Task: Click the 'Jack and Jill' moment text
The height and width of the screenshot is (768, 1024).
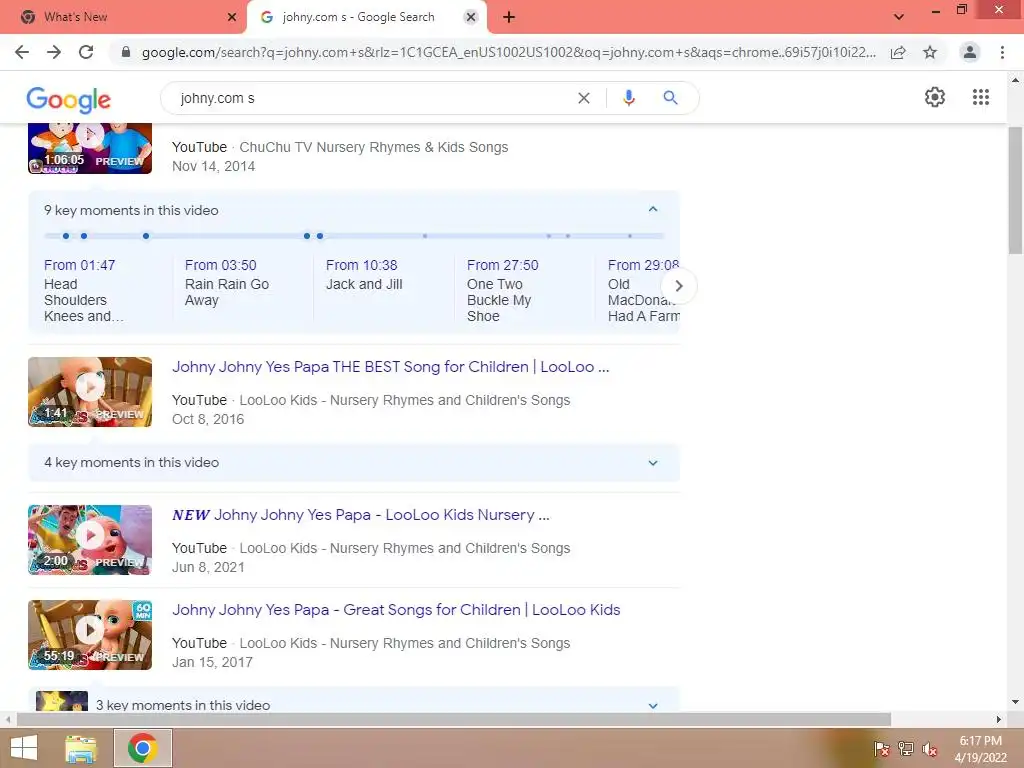Action: coord(364,284)
